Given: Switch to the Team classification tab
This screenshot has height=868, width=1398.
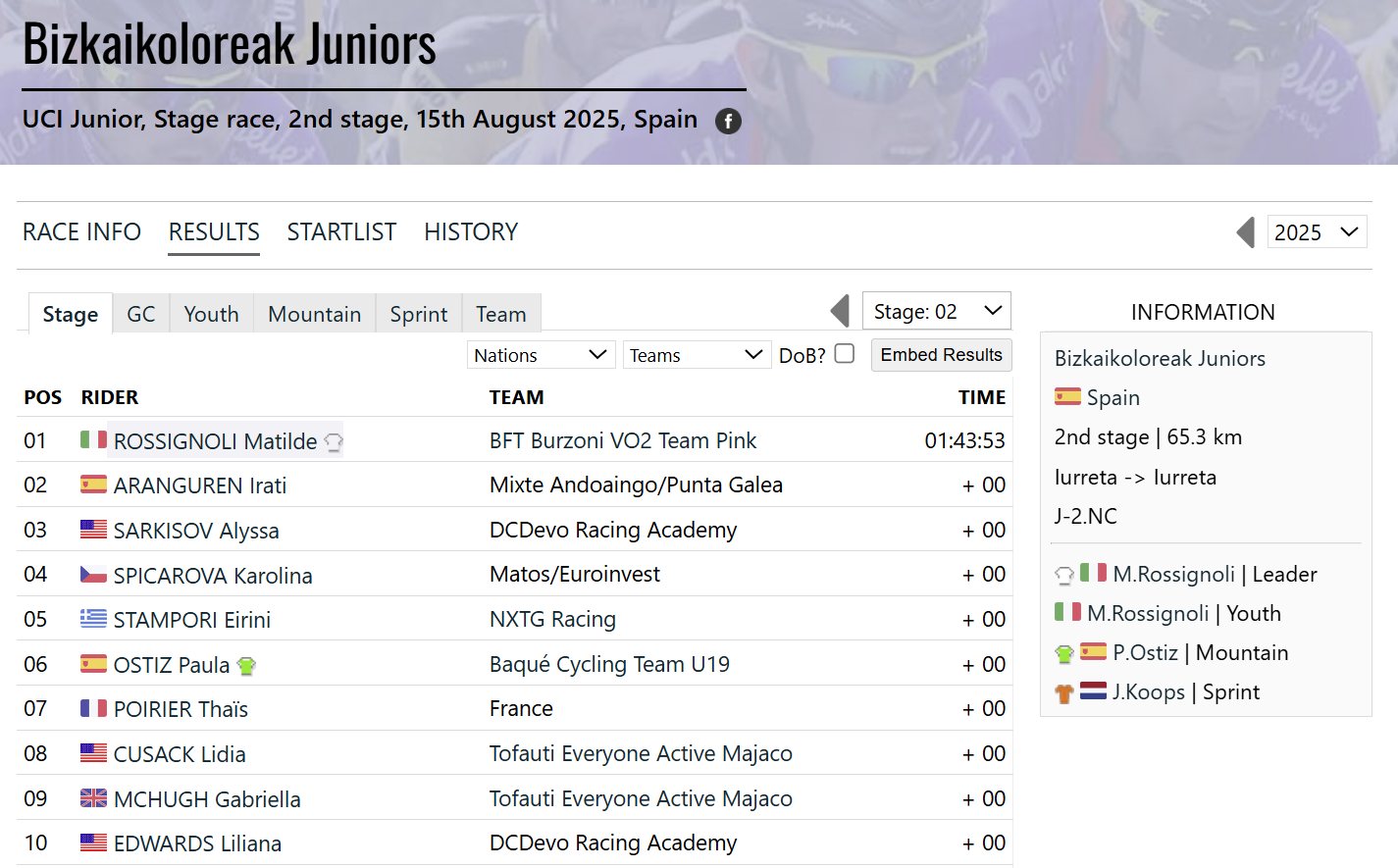Looking at the screenshot, I should click(x=501, y=314).
